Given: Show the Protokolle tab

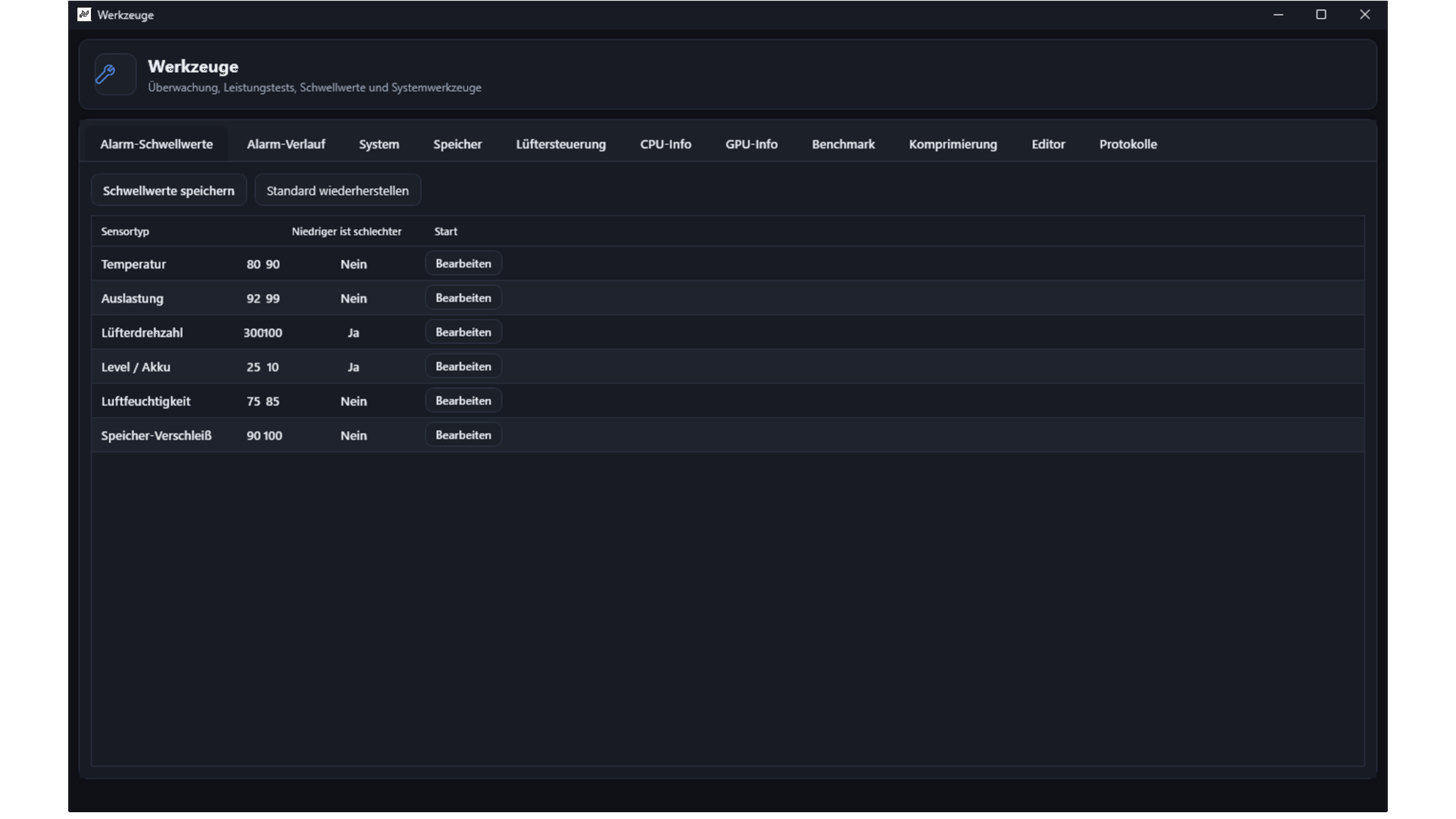Looking at the screenshot, I should (x=1128, y=144).
